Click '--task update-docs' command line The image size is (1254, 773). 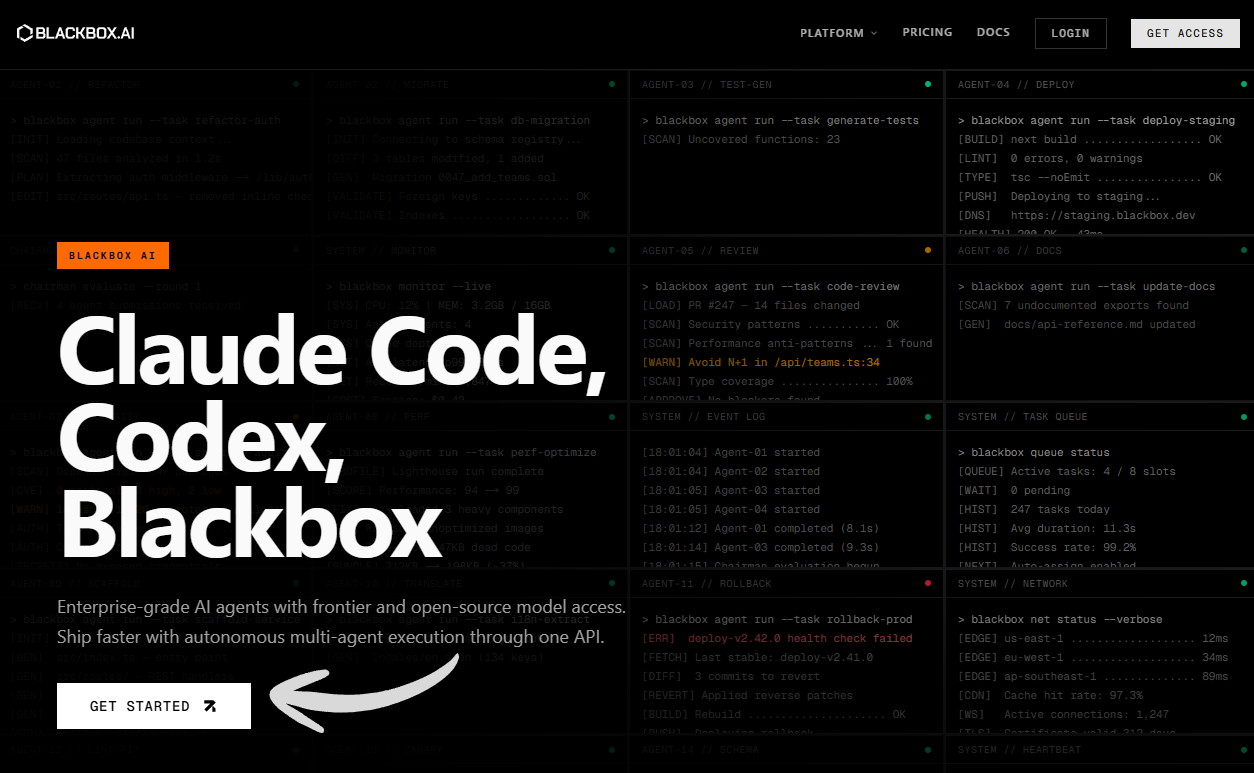pyautogui.click(x=1086, y=287)
